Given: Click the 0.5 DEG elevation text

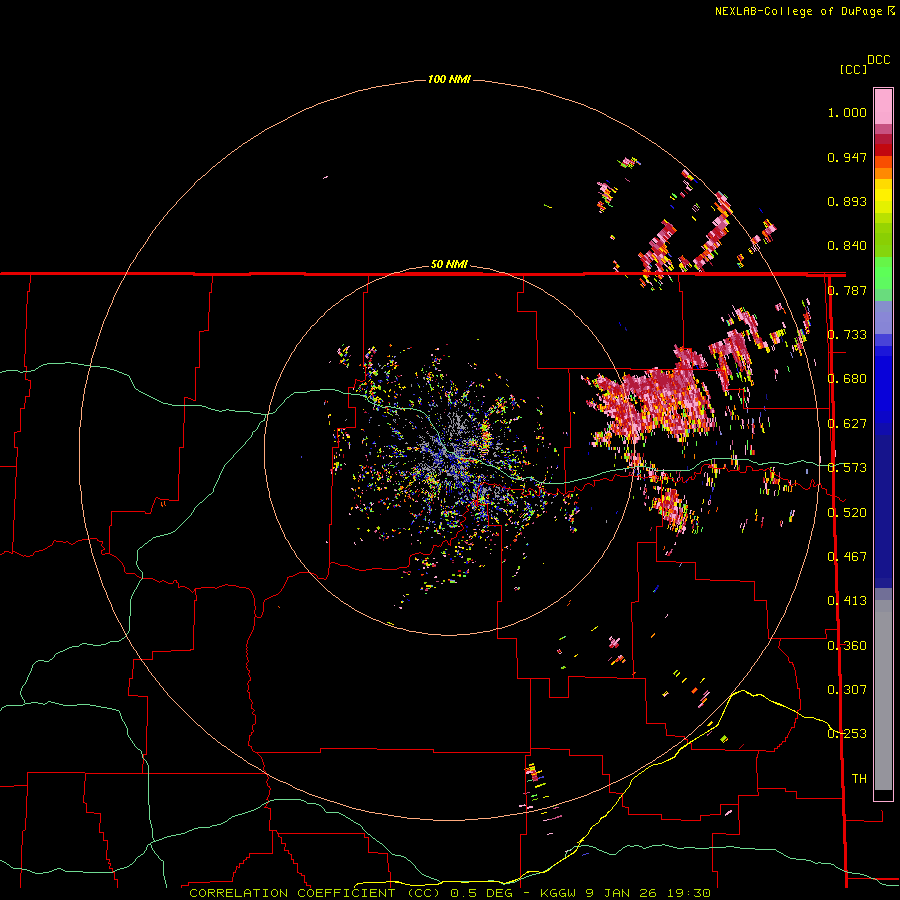Looking at the screenshot, I should coord(481,893).
